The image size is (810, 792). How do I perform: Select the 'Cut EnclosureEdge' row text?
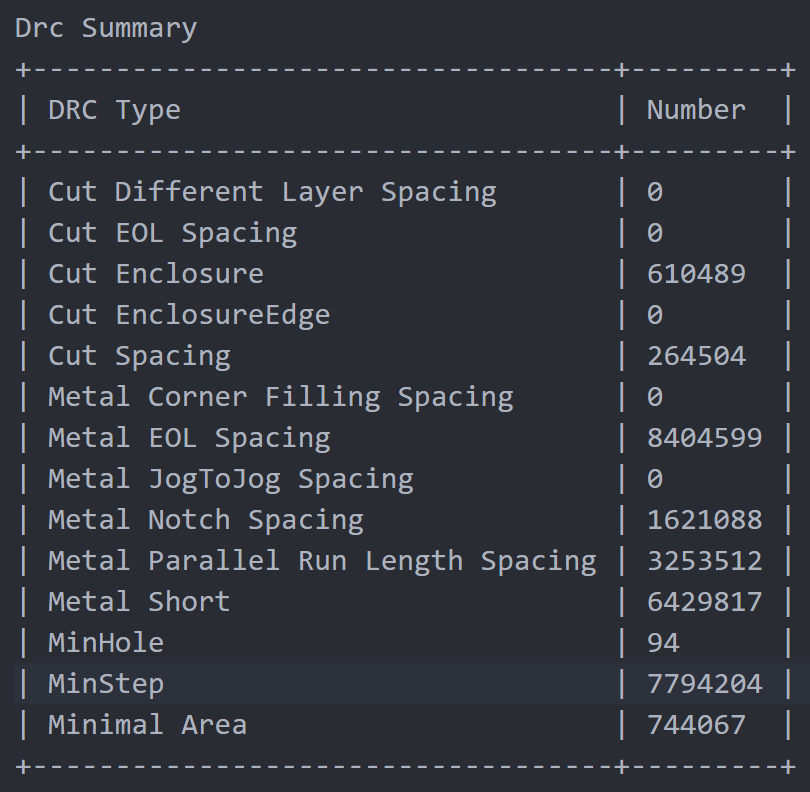(189, 315)
